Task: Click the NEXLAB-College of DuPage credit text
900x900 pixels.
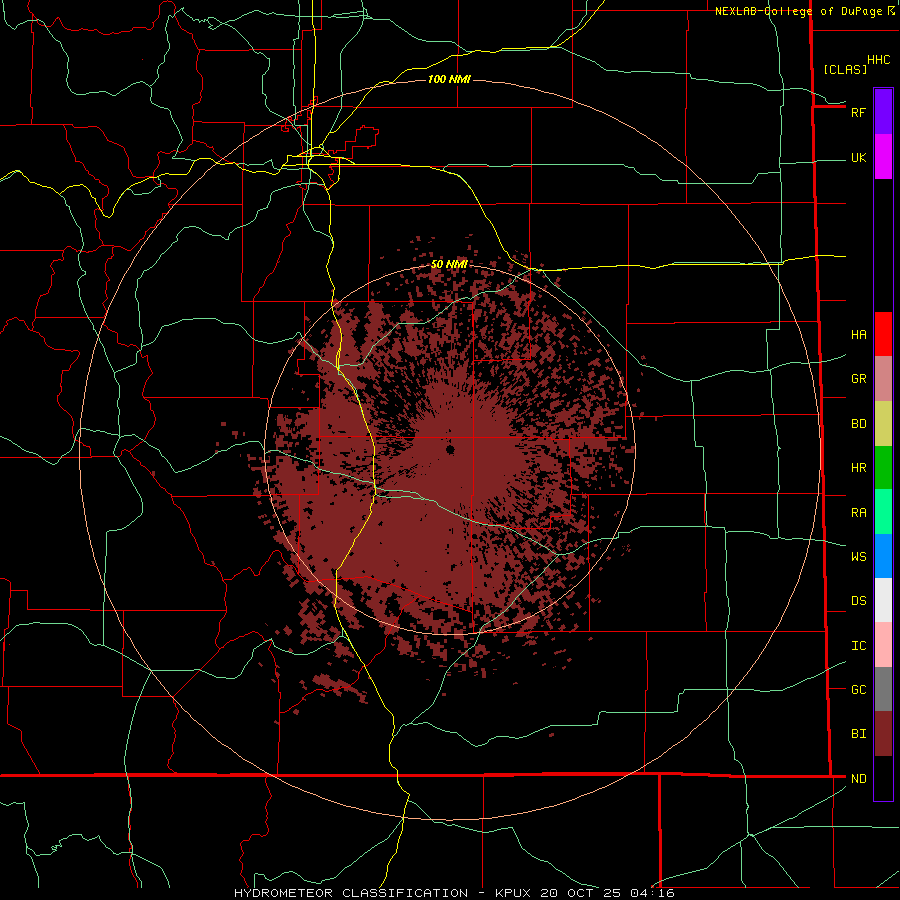Action: point(798,11)
